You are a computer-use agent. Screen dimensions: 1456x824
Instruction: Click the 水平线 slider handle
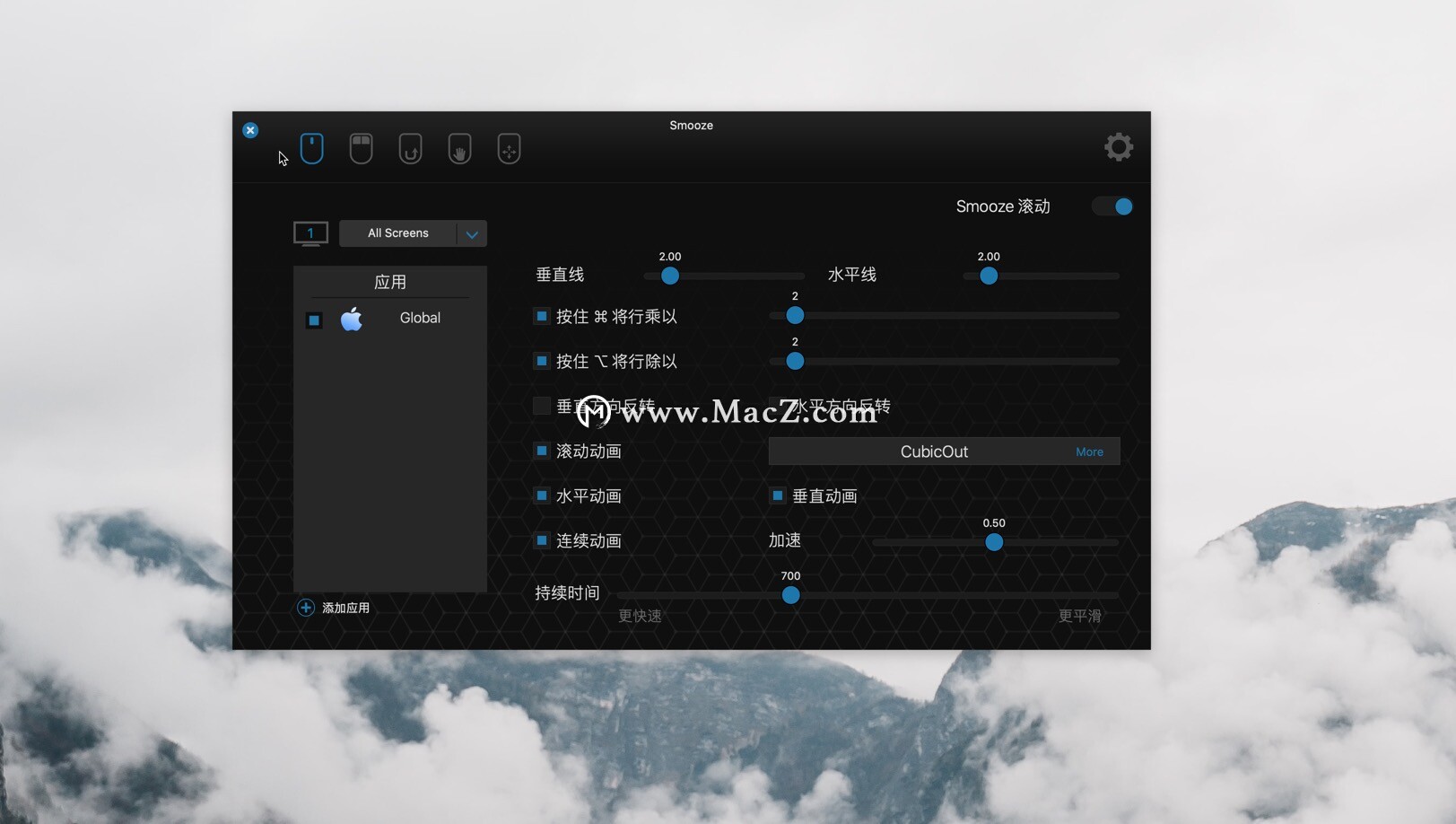(x=989, y=276)
